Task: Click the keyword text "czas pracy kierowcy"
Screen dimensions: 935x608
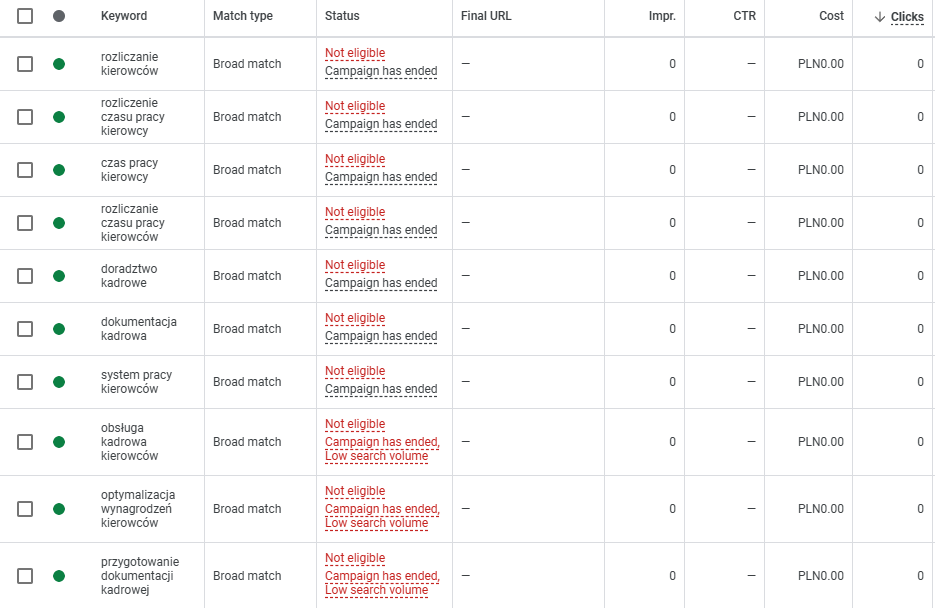Action: [x=129, y=170]
